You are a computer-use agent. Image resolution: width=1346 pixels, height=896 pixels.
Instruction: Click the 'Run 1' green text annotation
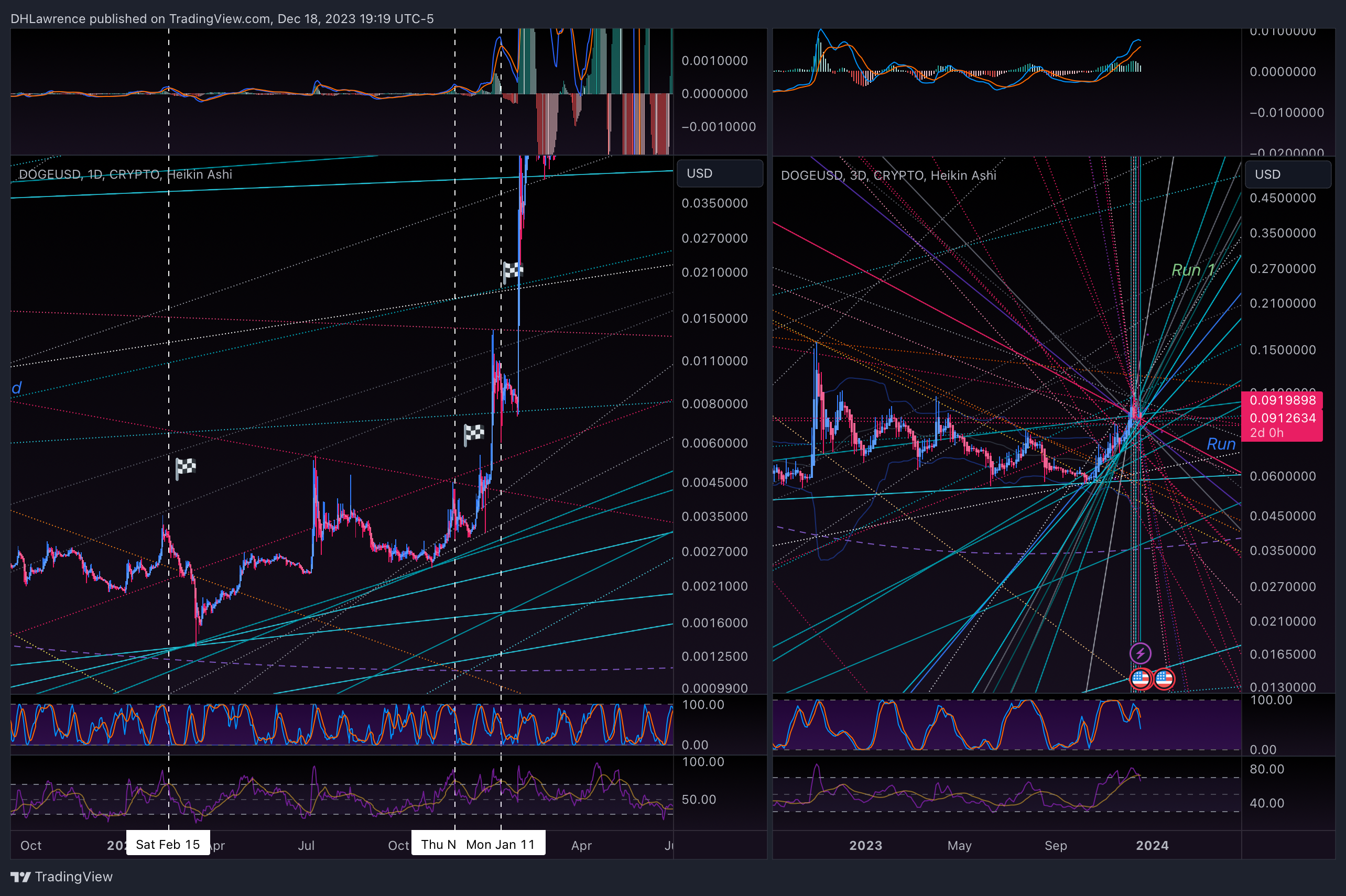(1192, 270)
